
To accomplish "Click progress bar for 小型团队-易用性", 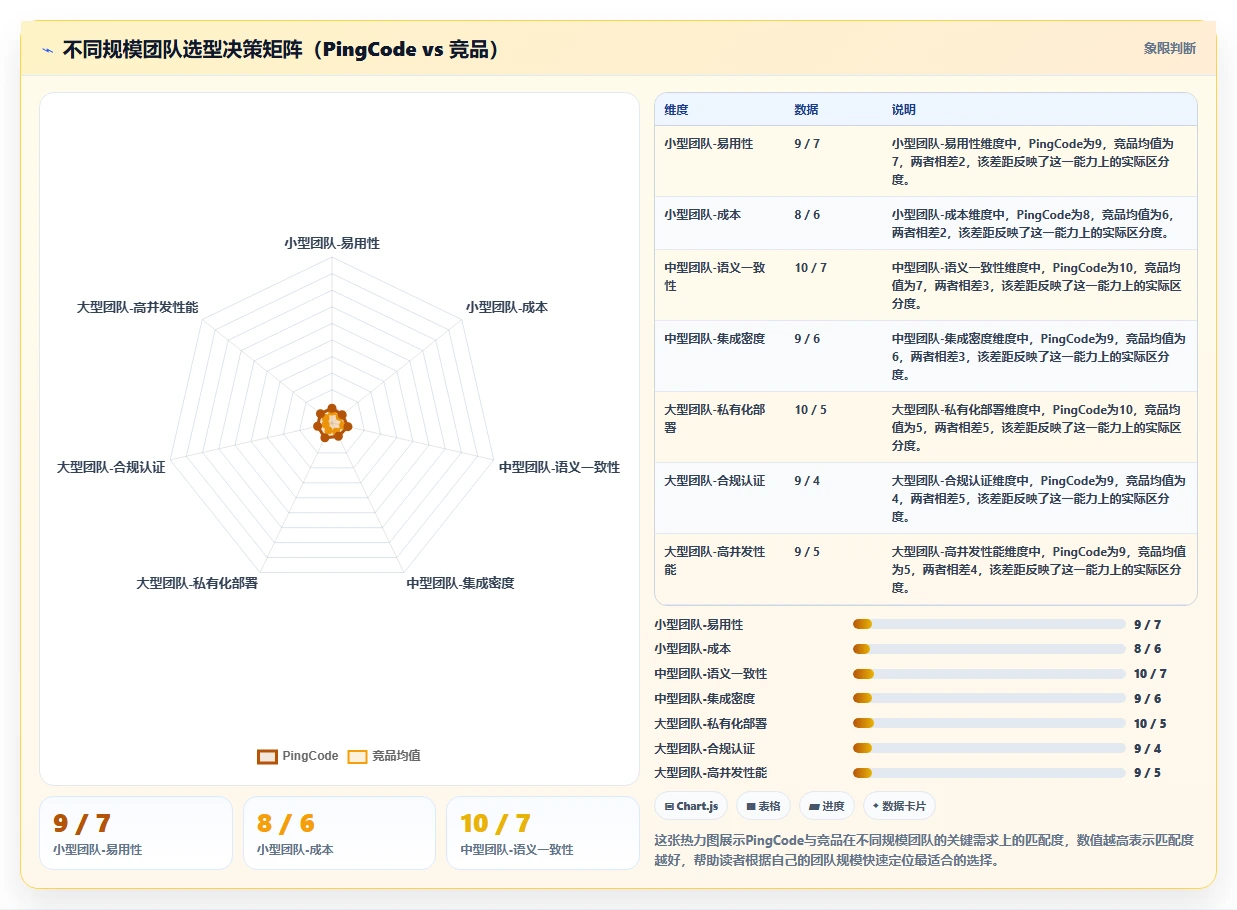I will point(989,624).
